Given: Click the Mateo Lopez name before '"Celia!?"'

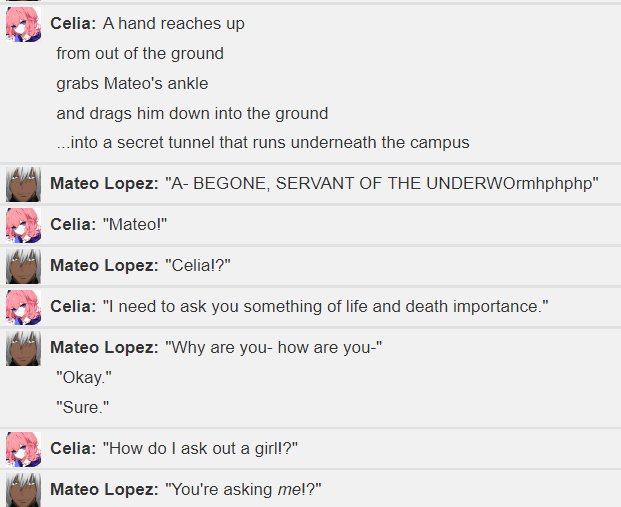Looking at the screenshot, I should (x=104, y=265).
